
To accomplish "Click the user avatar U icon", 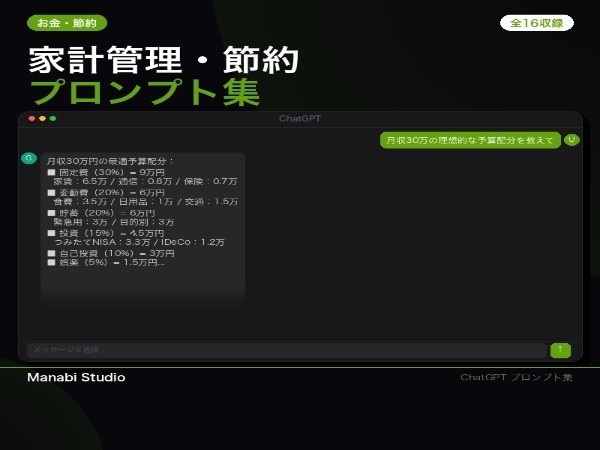I will pos(572,140).
